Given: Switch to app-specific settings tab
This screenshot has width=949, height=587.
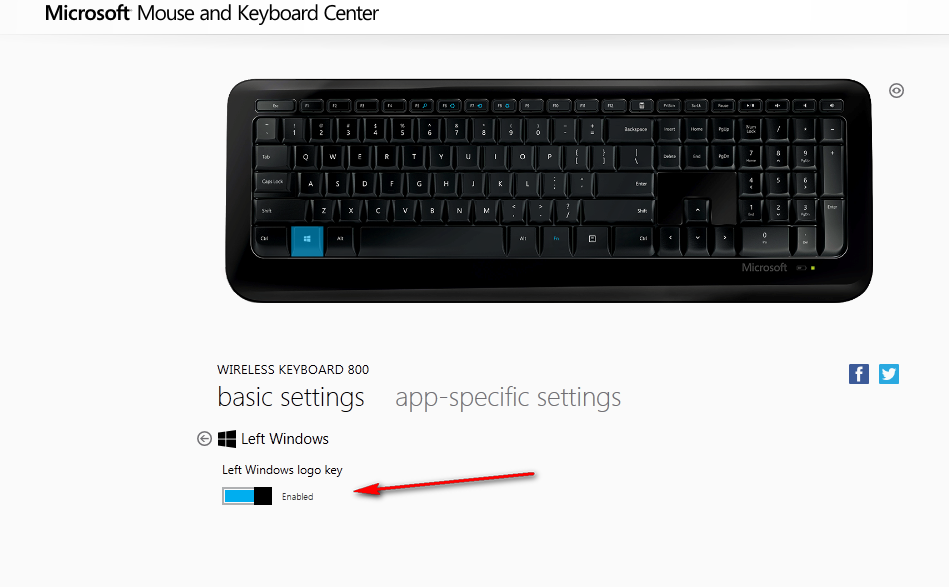Looking at the screenshot, I should (x=508, y=398).
